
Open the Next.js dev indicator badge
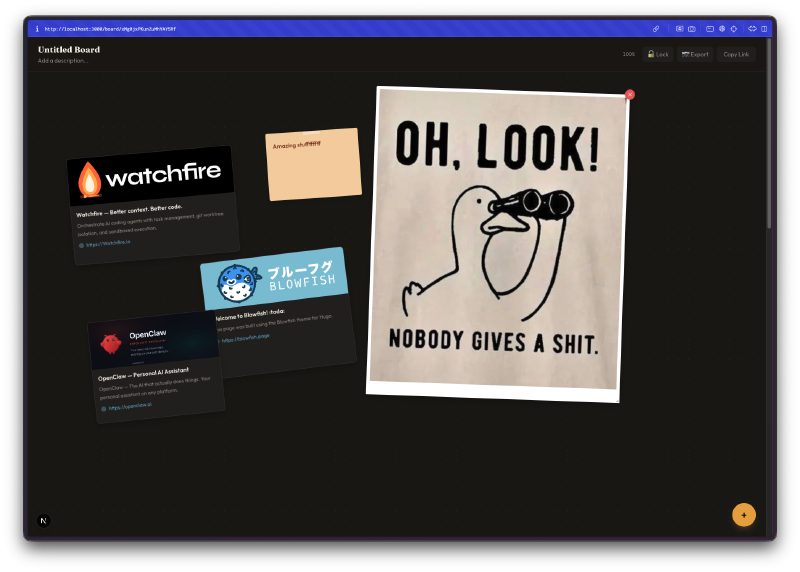pyautogui.click(x=43, y=520)
